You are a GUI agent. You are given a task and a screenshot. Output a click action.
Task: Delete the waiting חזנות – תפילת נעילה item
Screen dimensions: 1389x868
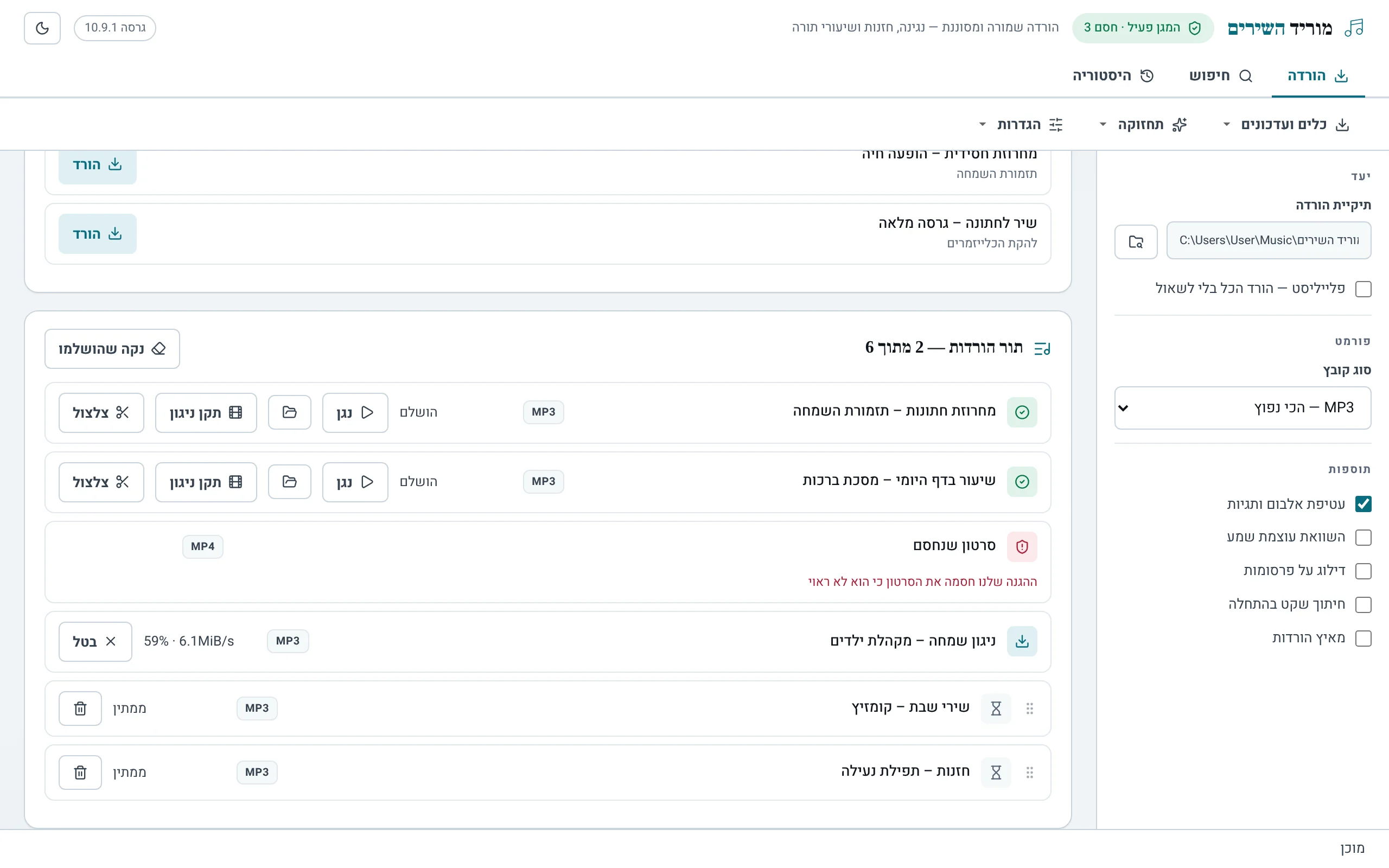[80, 772]
